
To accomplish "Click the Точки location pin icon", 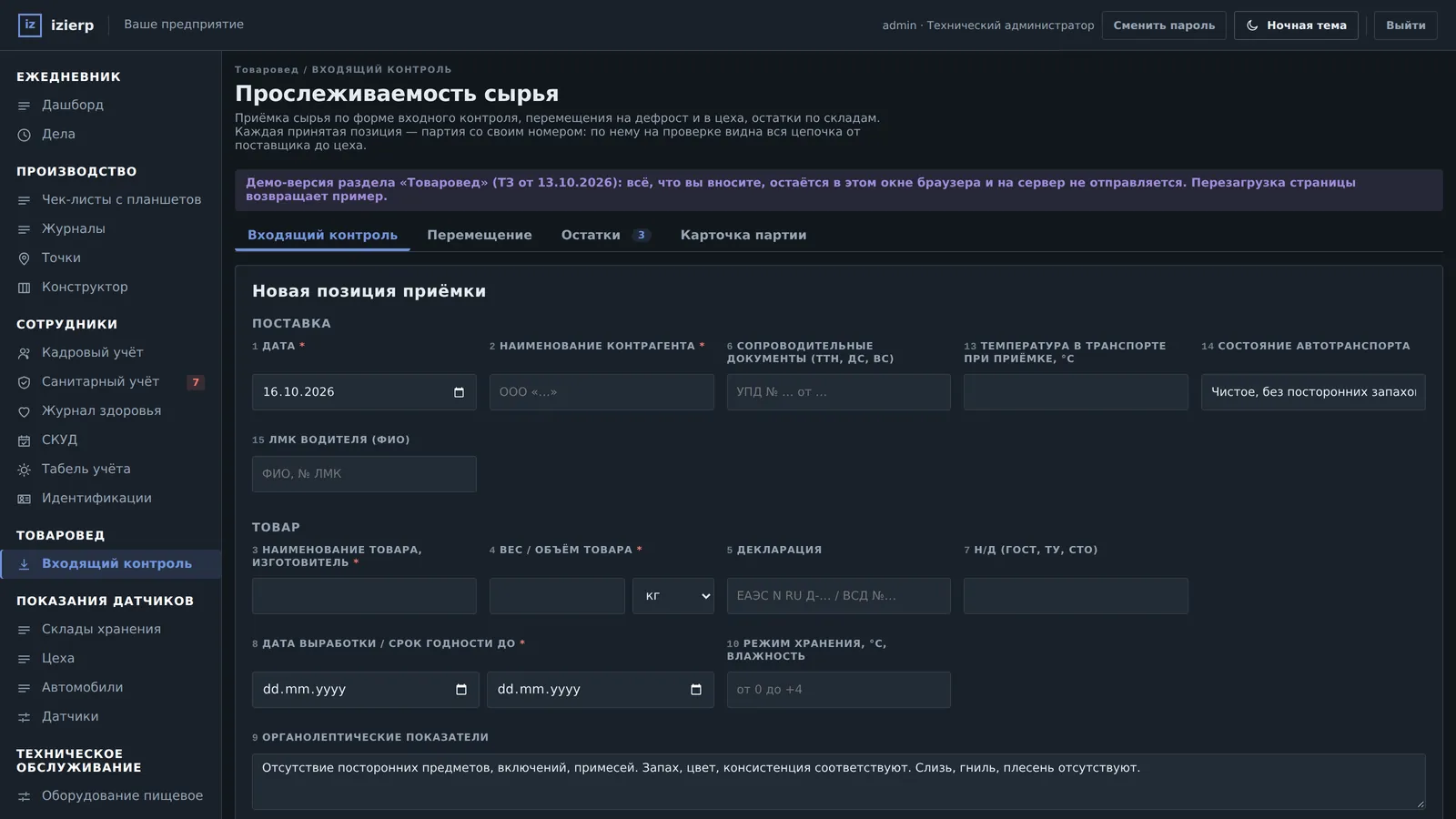I will pyautogui.click(x=25, y=258).
